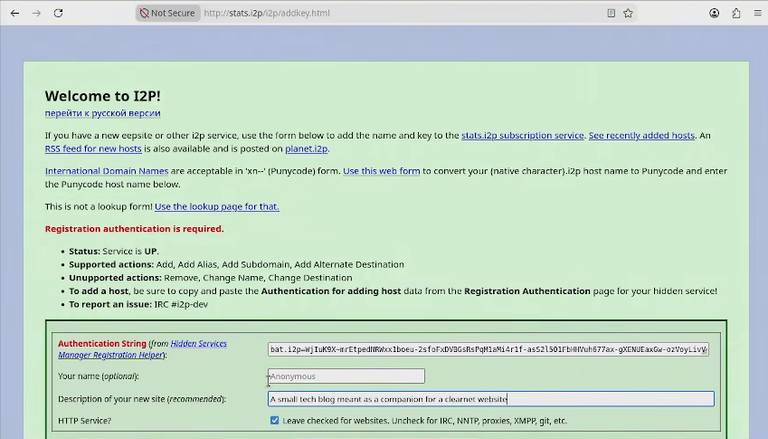Click 'Registration authentication is required.' text
Screen dimensions: 768x439
tap(134, 229)
